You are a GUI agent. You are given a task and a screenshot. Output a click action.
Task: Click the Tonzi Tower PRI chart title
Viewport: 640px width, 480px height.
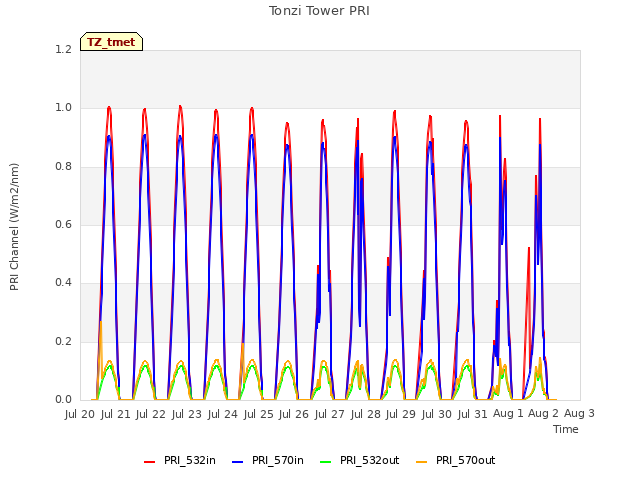(319, 11)
